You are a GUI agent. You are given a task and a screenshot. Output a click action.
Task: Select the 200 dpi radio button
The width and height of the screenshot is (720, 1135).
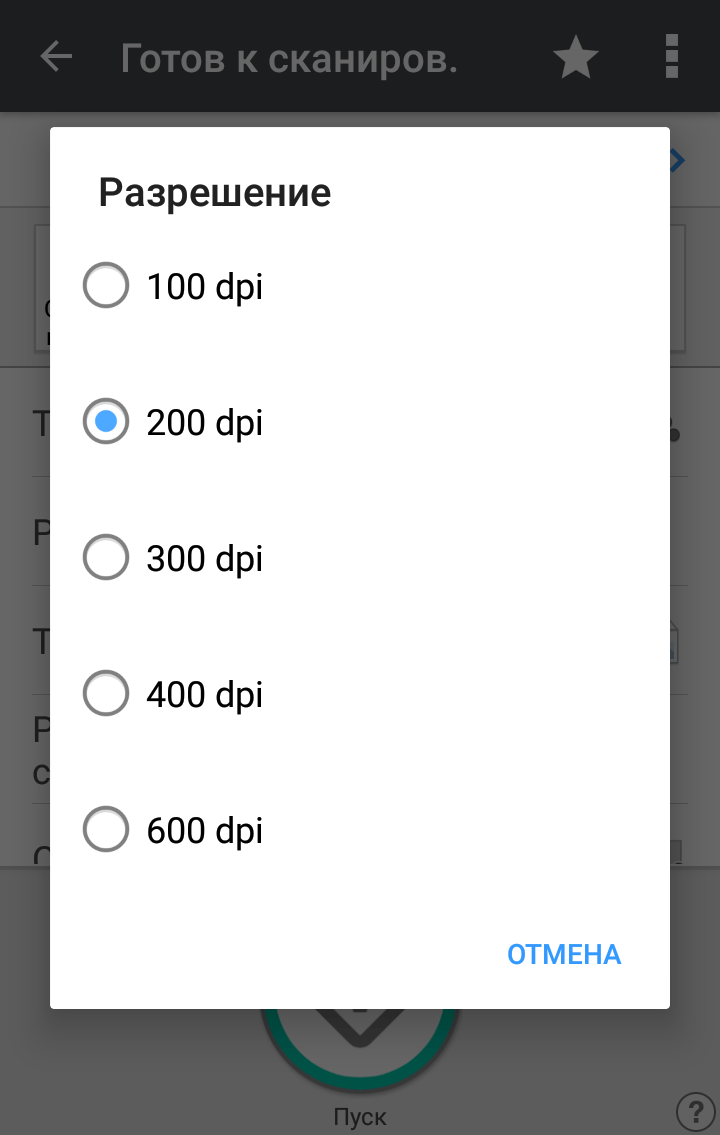tap(106, 422)
